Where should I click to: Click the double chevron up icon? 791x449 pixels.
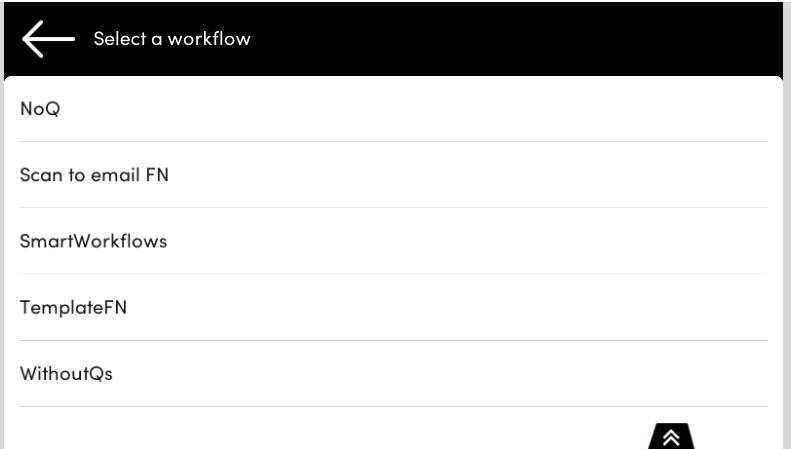click(672, 436)
